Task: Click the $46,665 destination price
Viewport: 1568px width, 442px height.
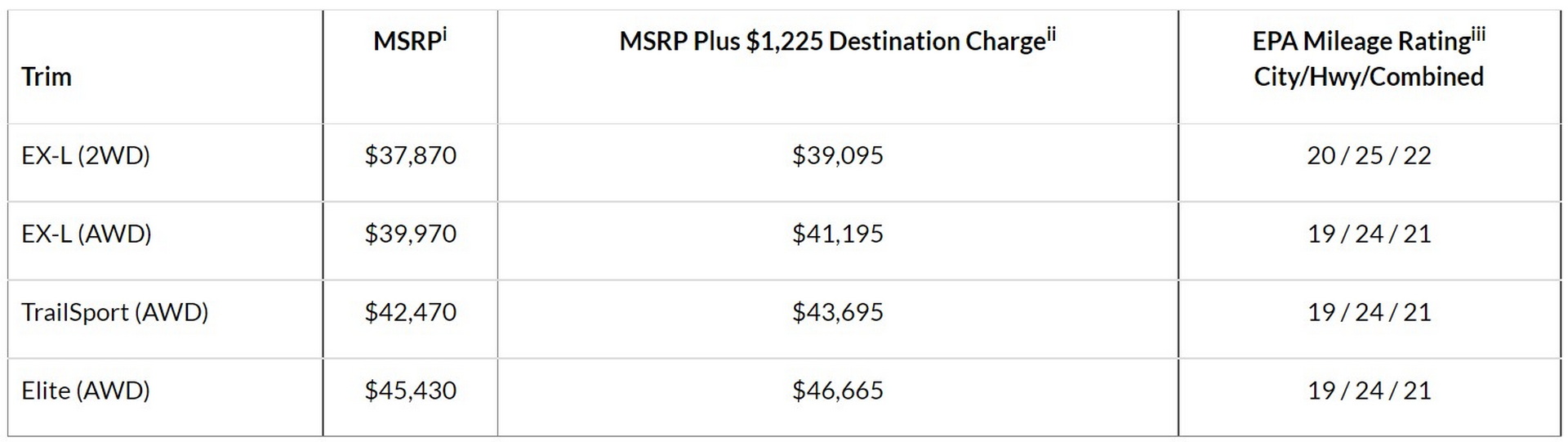Action: [x=837, y=391]
